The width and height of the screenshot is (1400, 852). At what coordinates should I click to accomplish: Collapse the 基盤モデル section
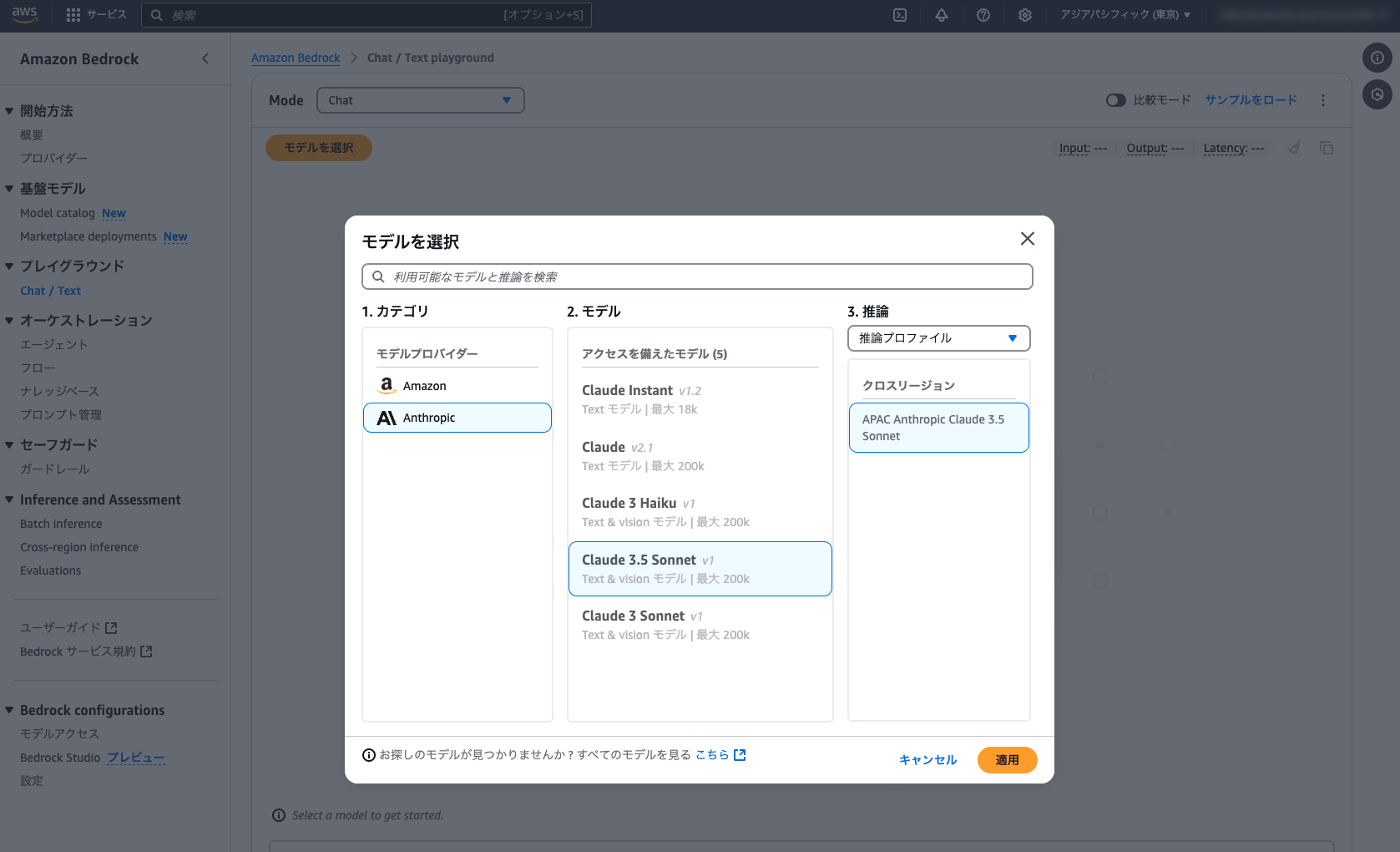[x=9, y=189]
